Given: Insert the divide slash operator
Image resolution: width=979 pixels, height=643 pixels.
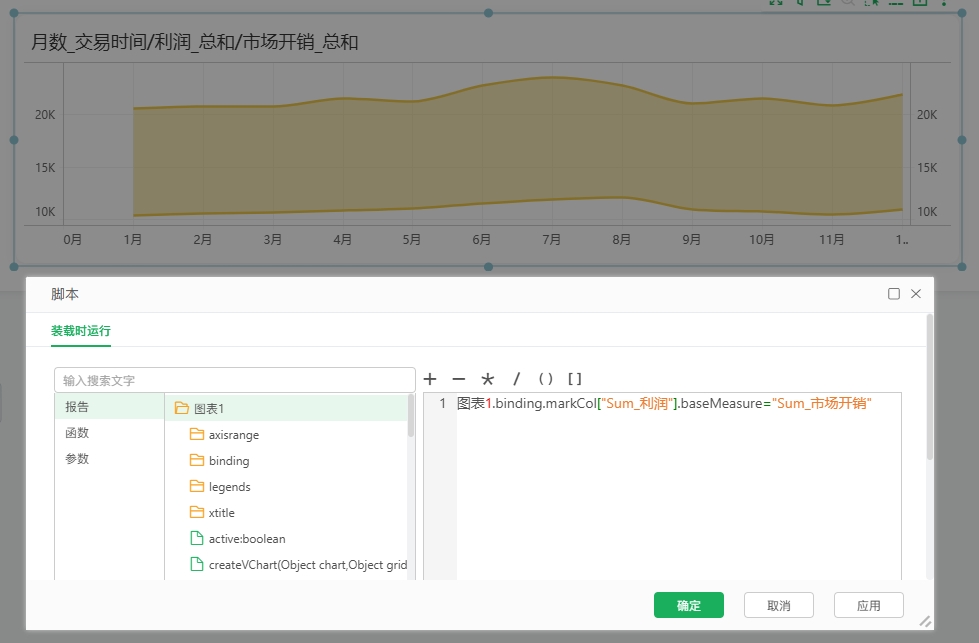Looking at the screenshot, I should [516, 379].
